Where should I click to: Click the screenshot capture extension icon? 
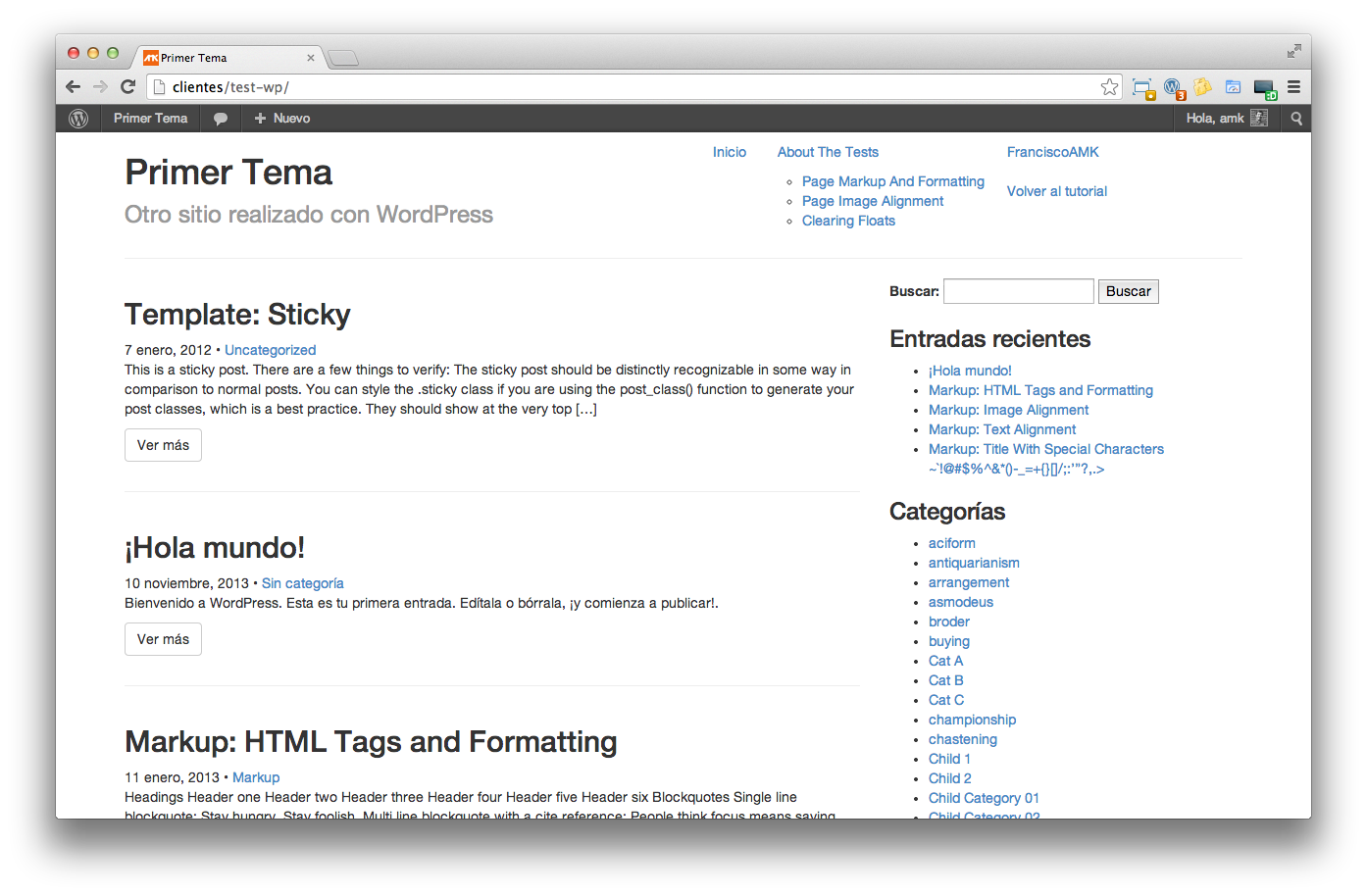pyautogui.click(x=1142, y=87)
